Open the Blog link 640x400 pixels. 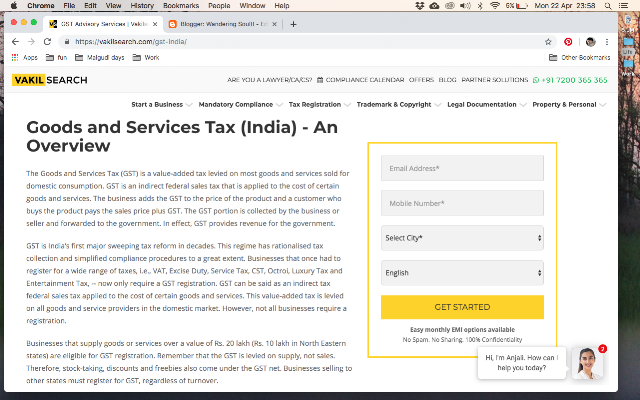pyautogui.click(x=447, y=80)
